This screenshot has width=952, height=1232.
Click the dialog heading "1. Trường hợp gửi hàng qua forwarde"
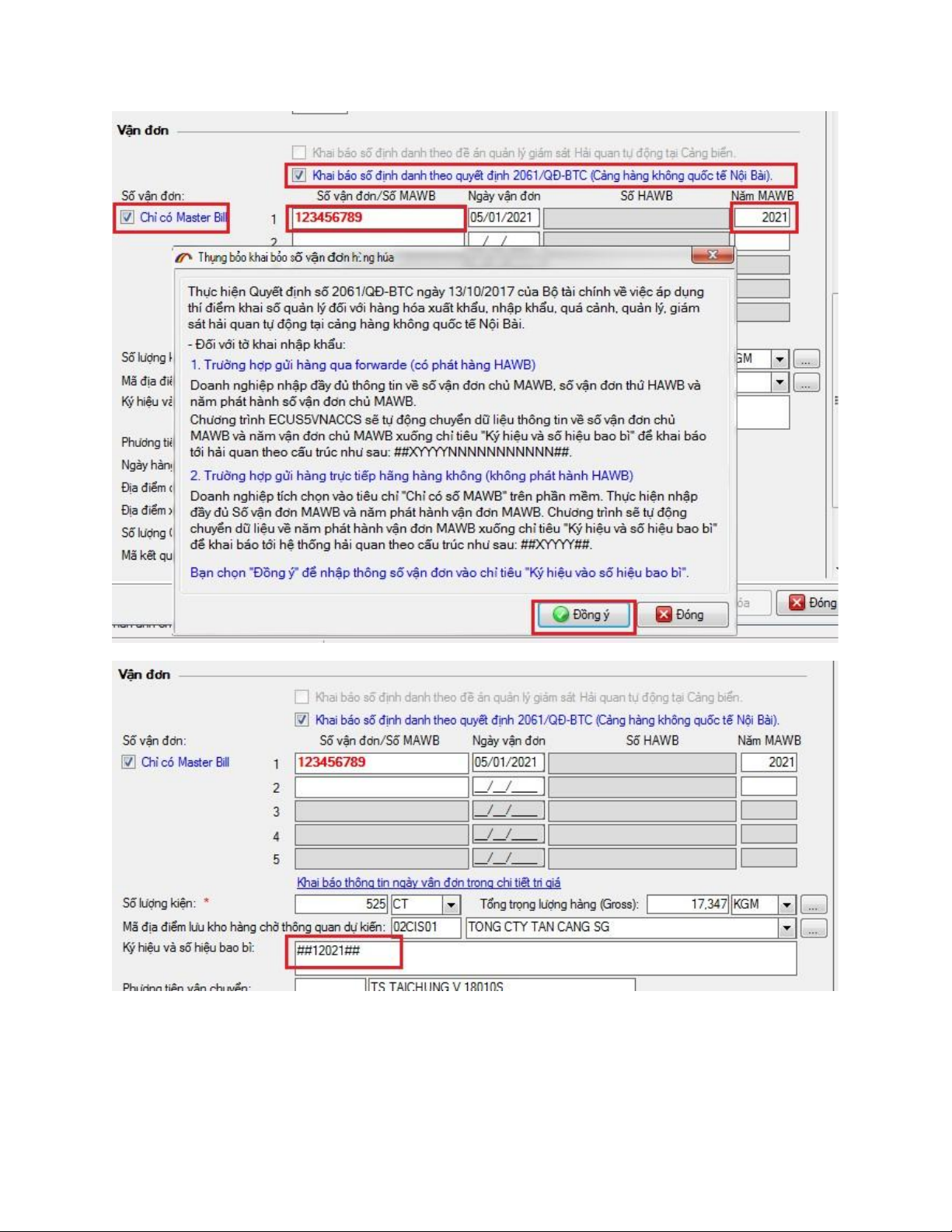tap(363, 365)
